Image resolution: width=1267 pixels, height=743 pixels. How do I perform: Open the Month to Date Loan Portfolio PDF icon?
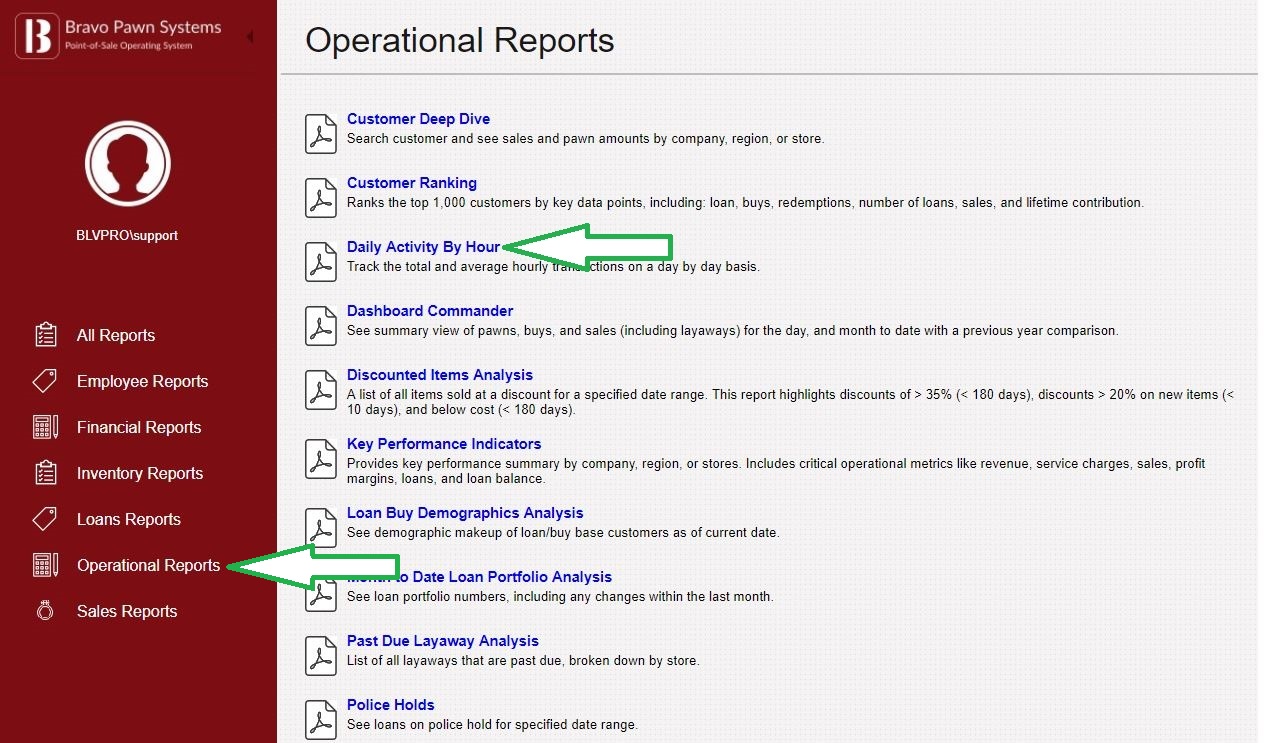(x=321, y=592)
